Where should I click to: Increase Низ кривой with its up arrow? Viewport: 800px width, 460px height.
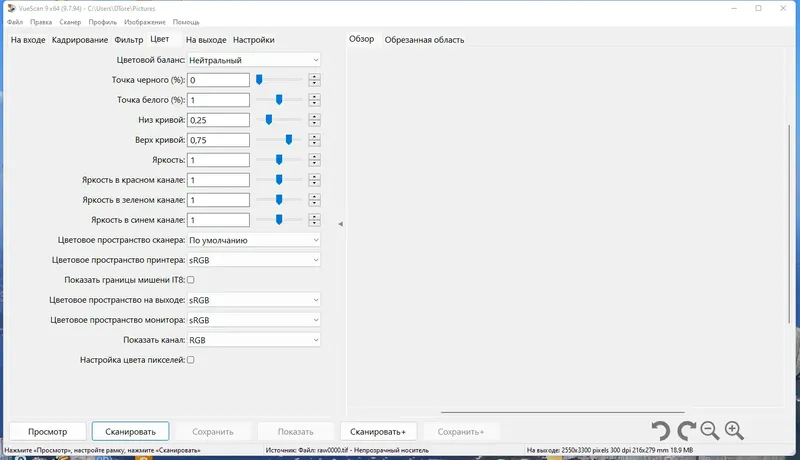pyautogui.click(x=314, y=117)
